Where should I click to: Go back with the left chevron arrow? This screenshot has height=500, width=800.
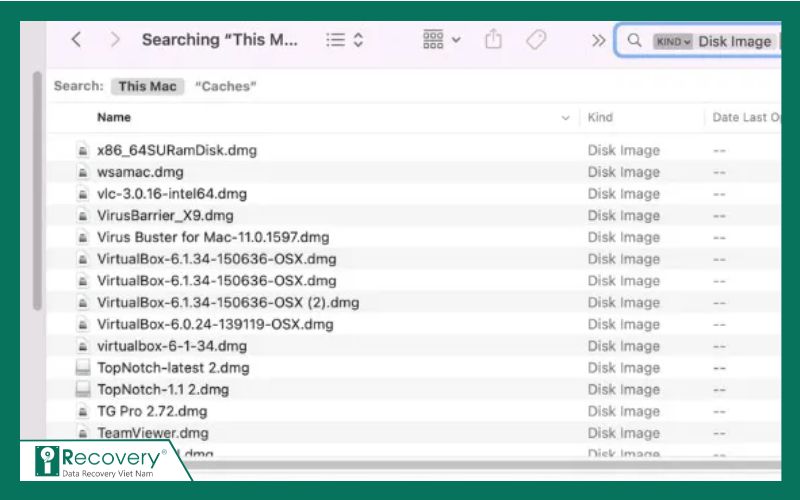(76, 39)
